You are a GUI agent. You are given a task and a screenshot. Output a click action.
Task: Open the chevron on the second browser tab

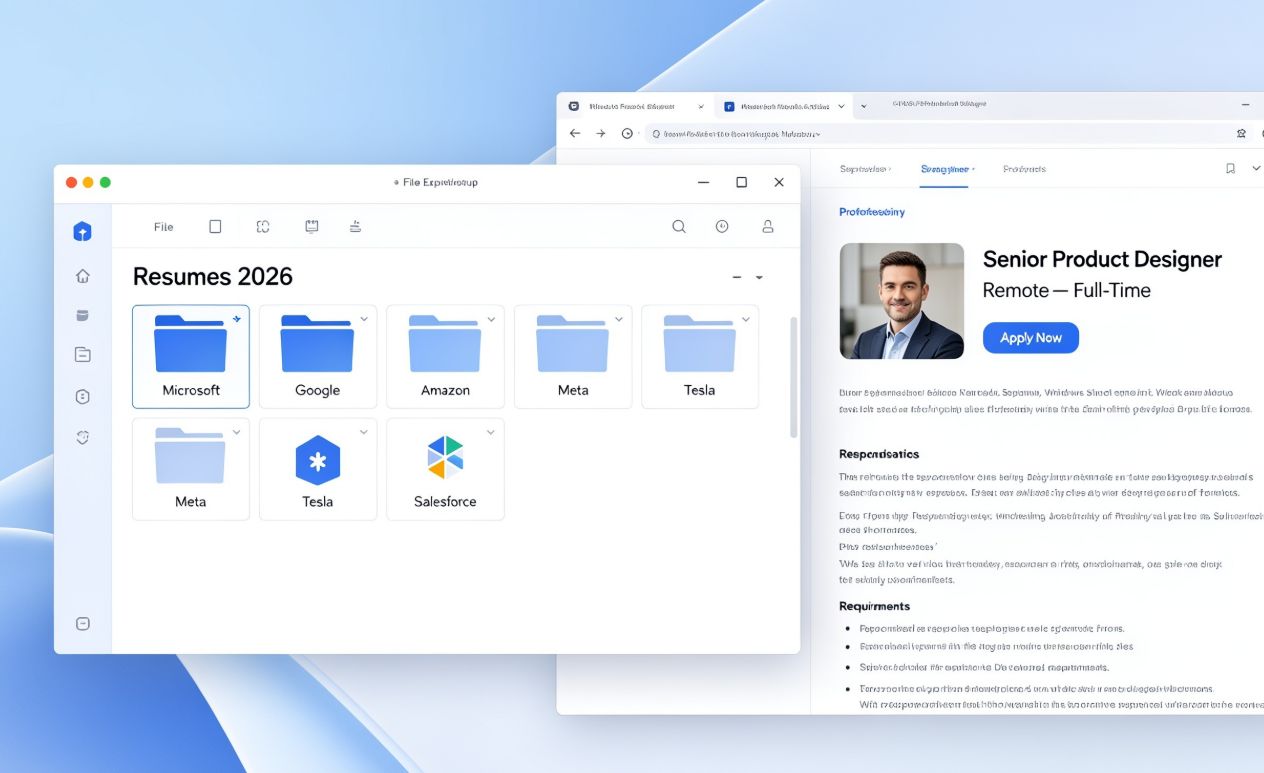[x=841, y=106]
